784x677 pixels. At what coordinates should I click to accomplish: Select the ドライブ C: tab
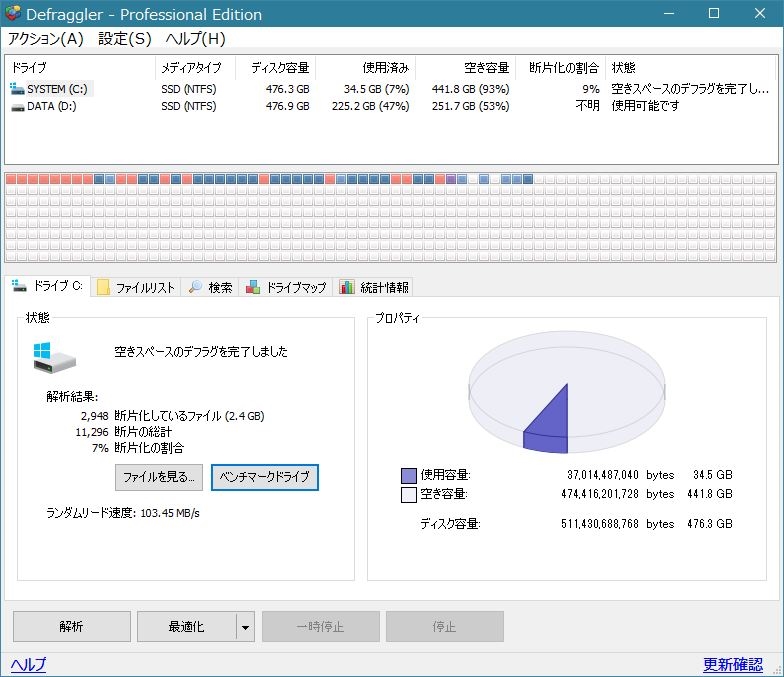(48, 286)
